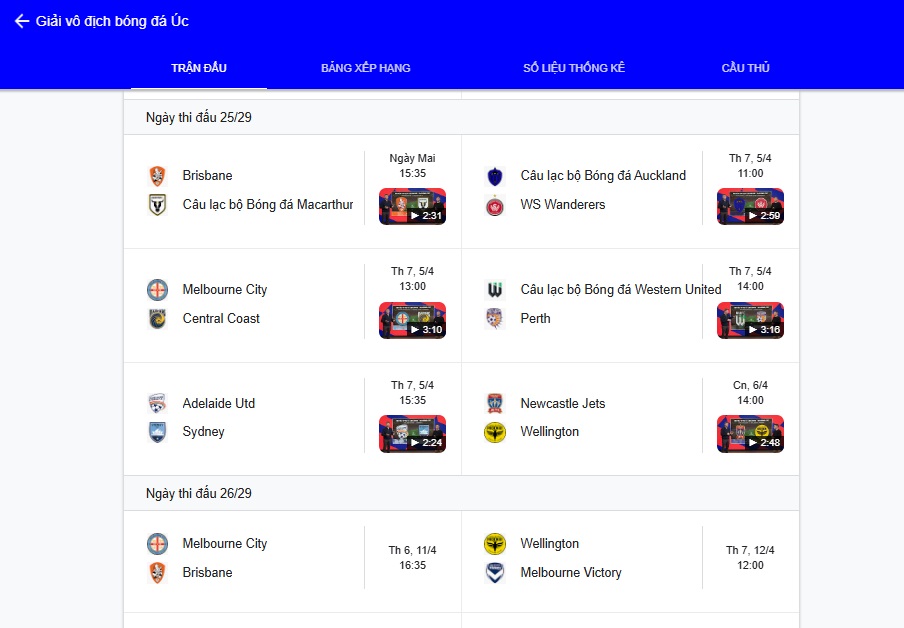
Task: Open the Melbourne City vs Brisbane 11/4 match
Action: point(292,558)
